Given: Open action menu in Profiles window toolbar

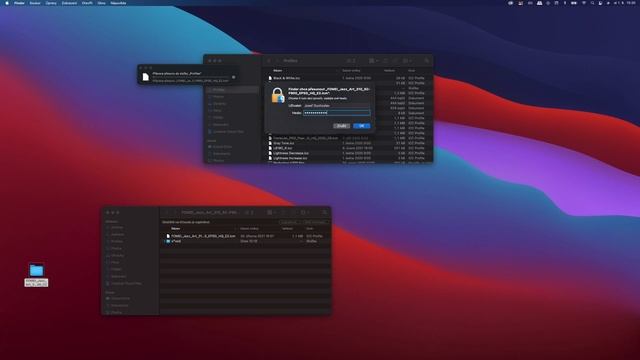Looking at the screenshot, I should (407, 60).
